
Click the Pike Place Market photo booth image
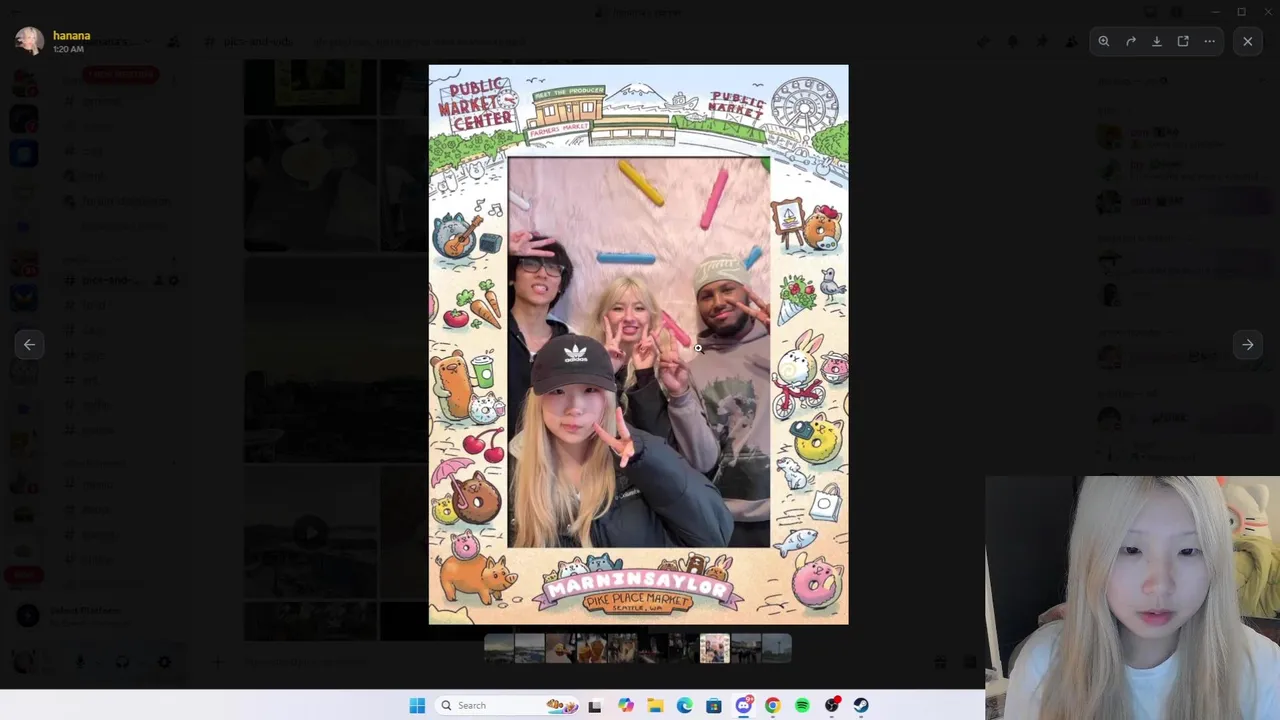coord(638,345)
